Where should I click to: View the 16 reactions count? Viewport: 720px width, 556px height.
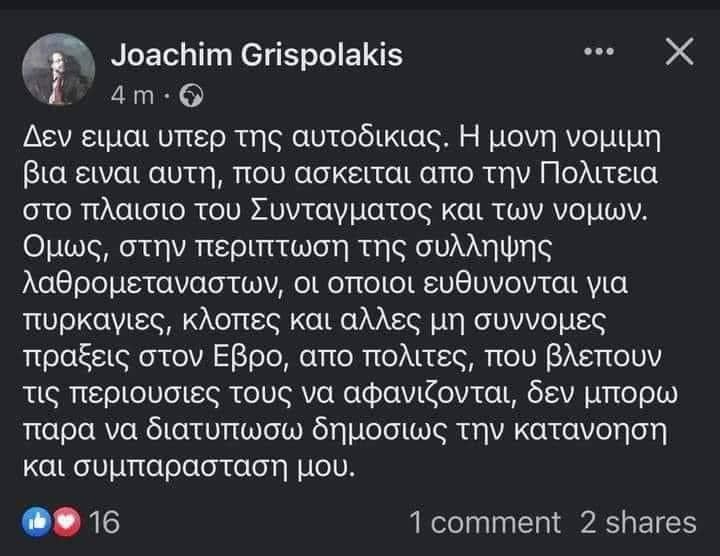pyautogui.click(x=104, y=521)
